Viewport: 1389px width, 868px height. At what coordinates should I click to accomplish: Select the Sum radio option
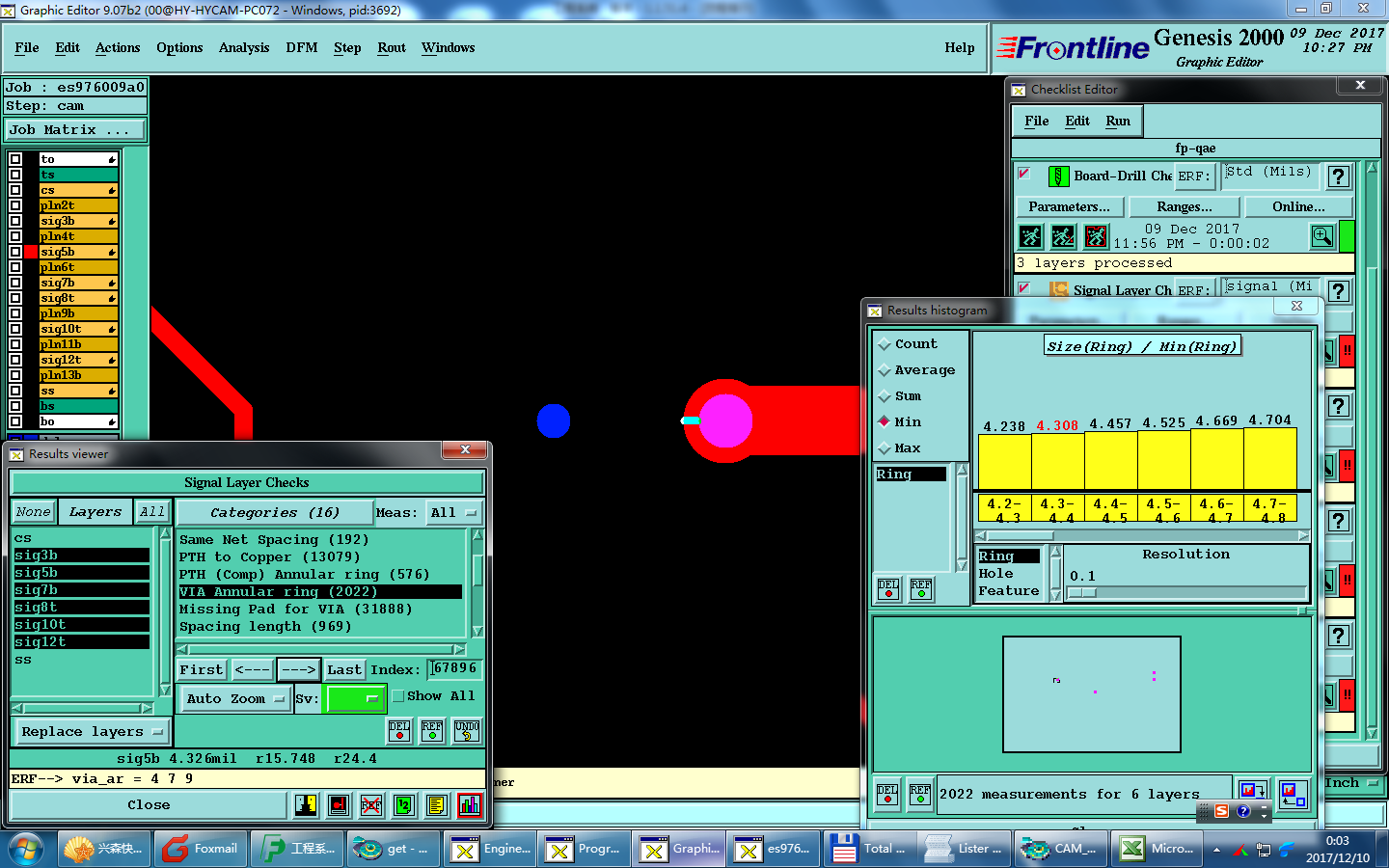tap(885, 396)
